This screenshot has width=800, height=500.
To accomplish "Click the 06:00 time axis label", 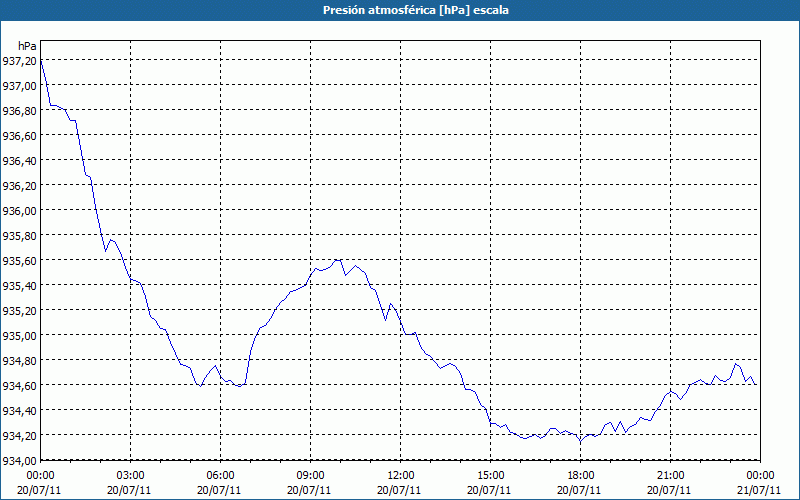I will pos(221,476).
